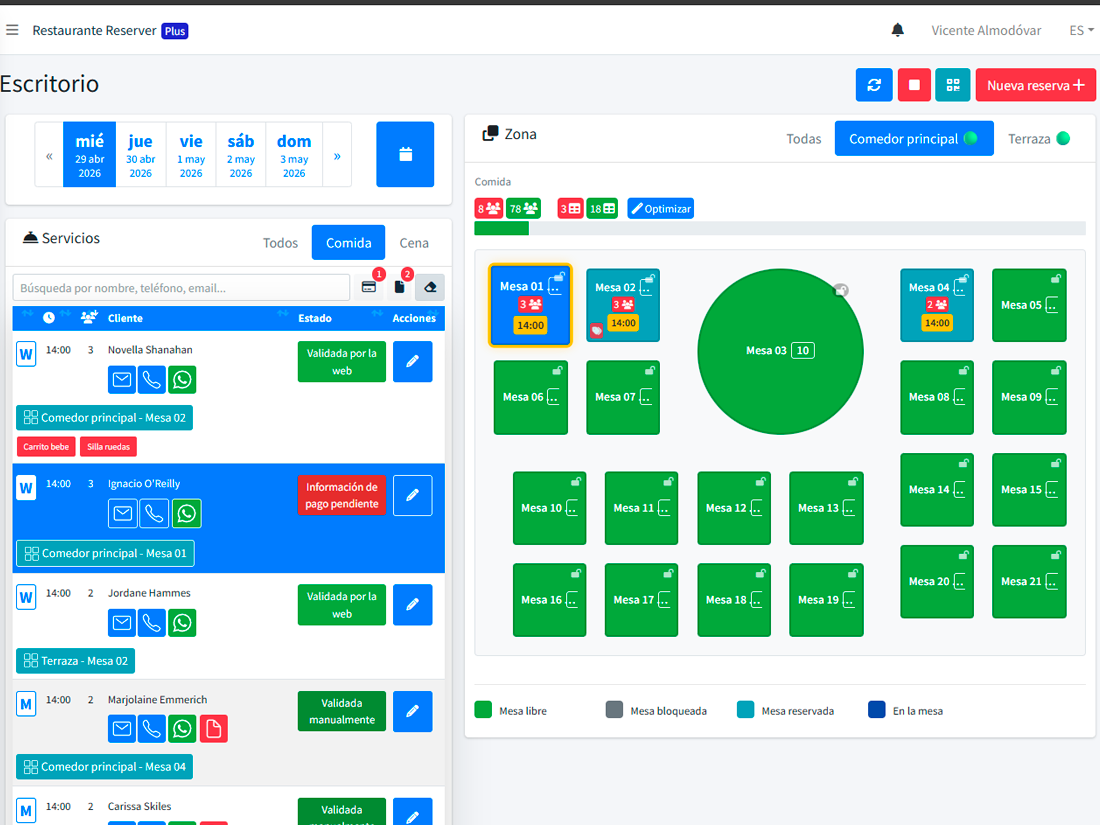Select date vie 1 may 2026
1100x825 pixels.
(x=191, y=155)
